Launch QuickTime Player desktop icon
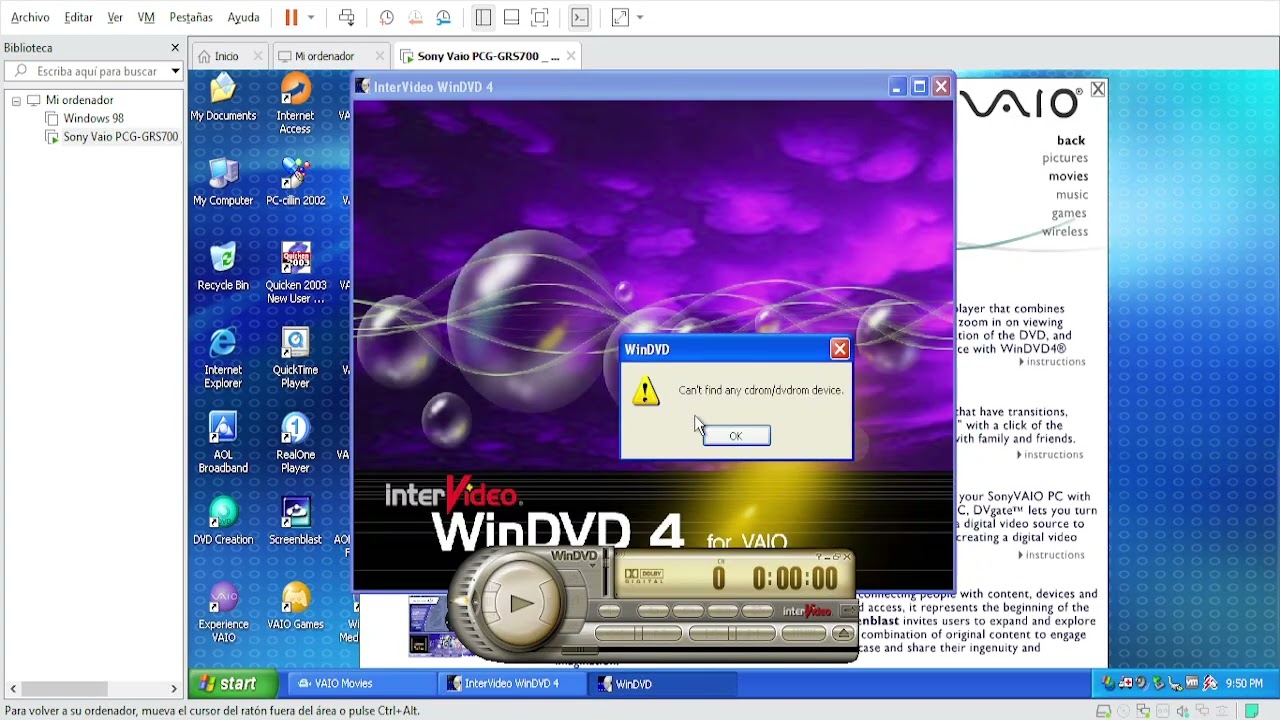This screenshot has height=720, width=1280. click(x=295, y=359)
